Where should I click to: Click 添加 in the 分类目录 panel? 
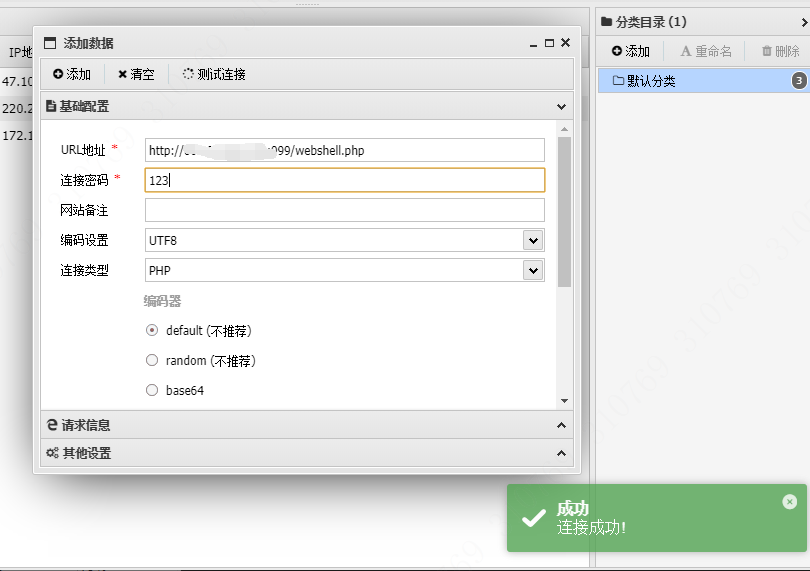tap(631, 51)
